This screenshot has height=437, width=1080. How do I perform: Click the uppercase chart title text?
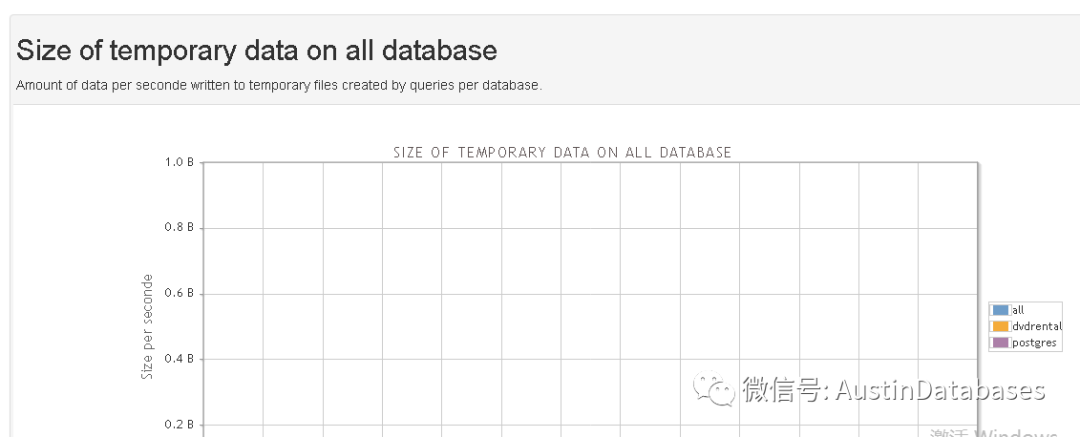pos(562,153)
